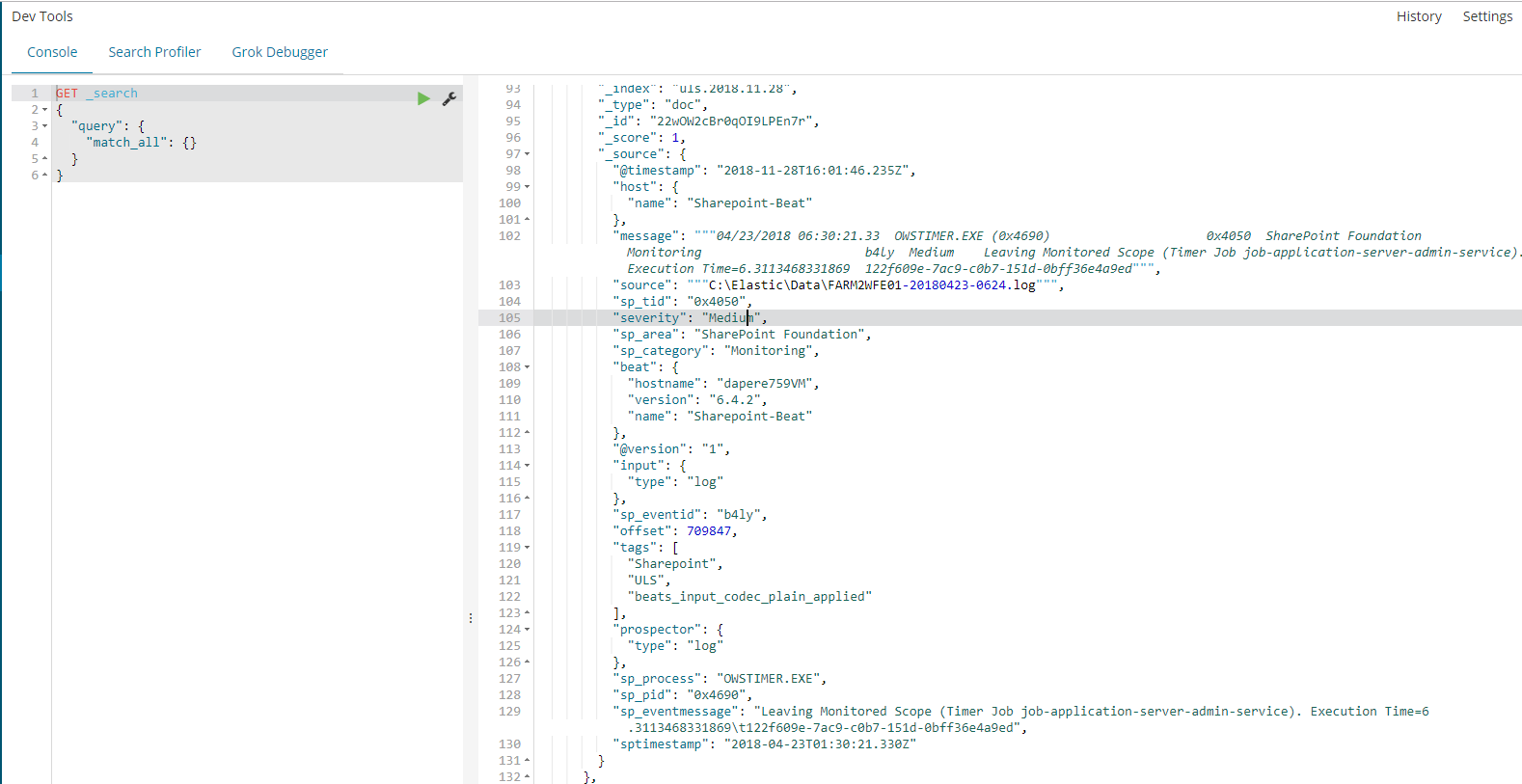Screen dimensions: 1522x784
Task: Switch to the Search Profiler tab
Action: [154, 52]
